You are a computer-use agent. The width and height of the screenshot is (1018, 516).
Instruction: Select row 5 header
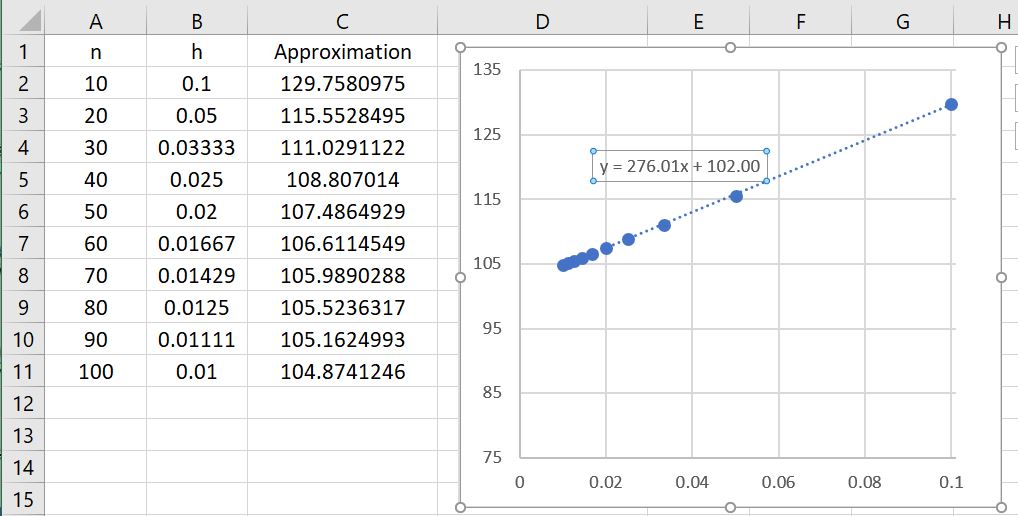[24, 180]
